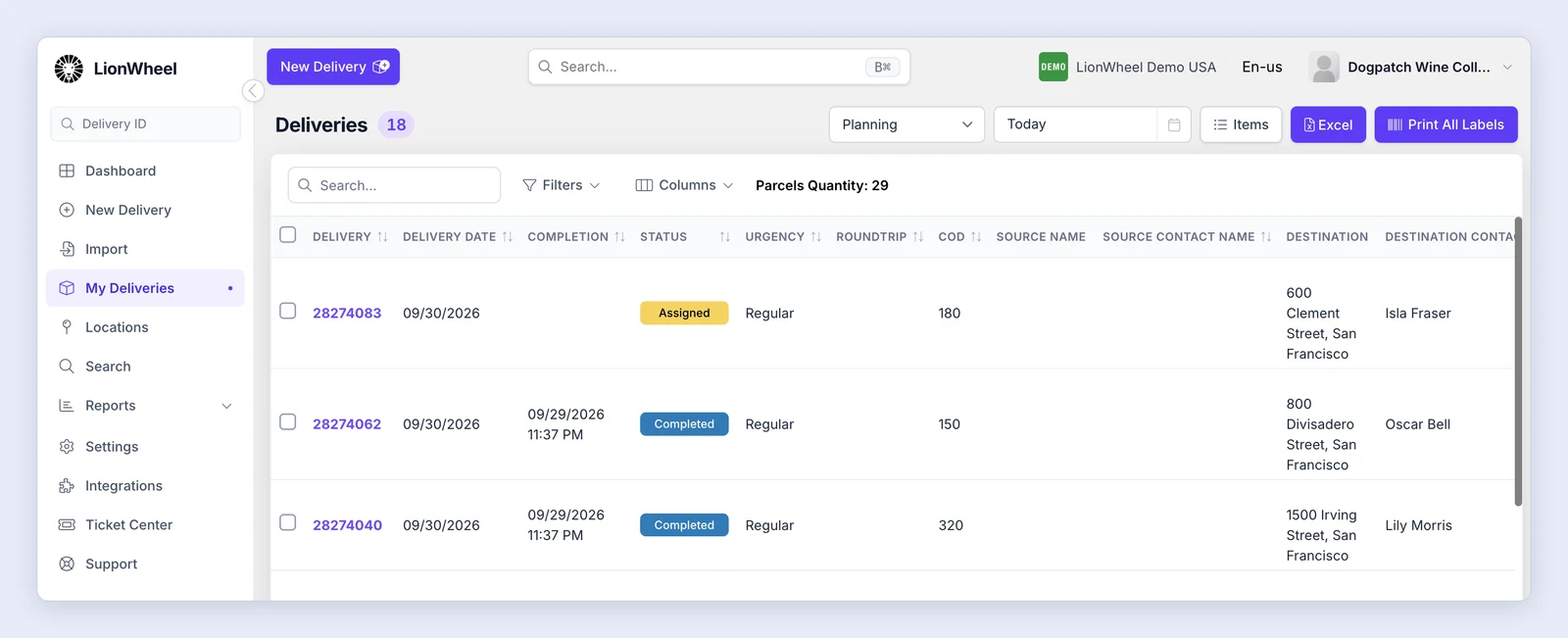Open Ticket Center in the sidebar
Screen dimensions: 1568x638
(145, 524)
